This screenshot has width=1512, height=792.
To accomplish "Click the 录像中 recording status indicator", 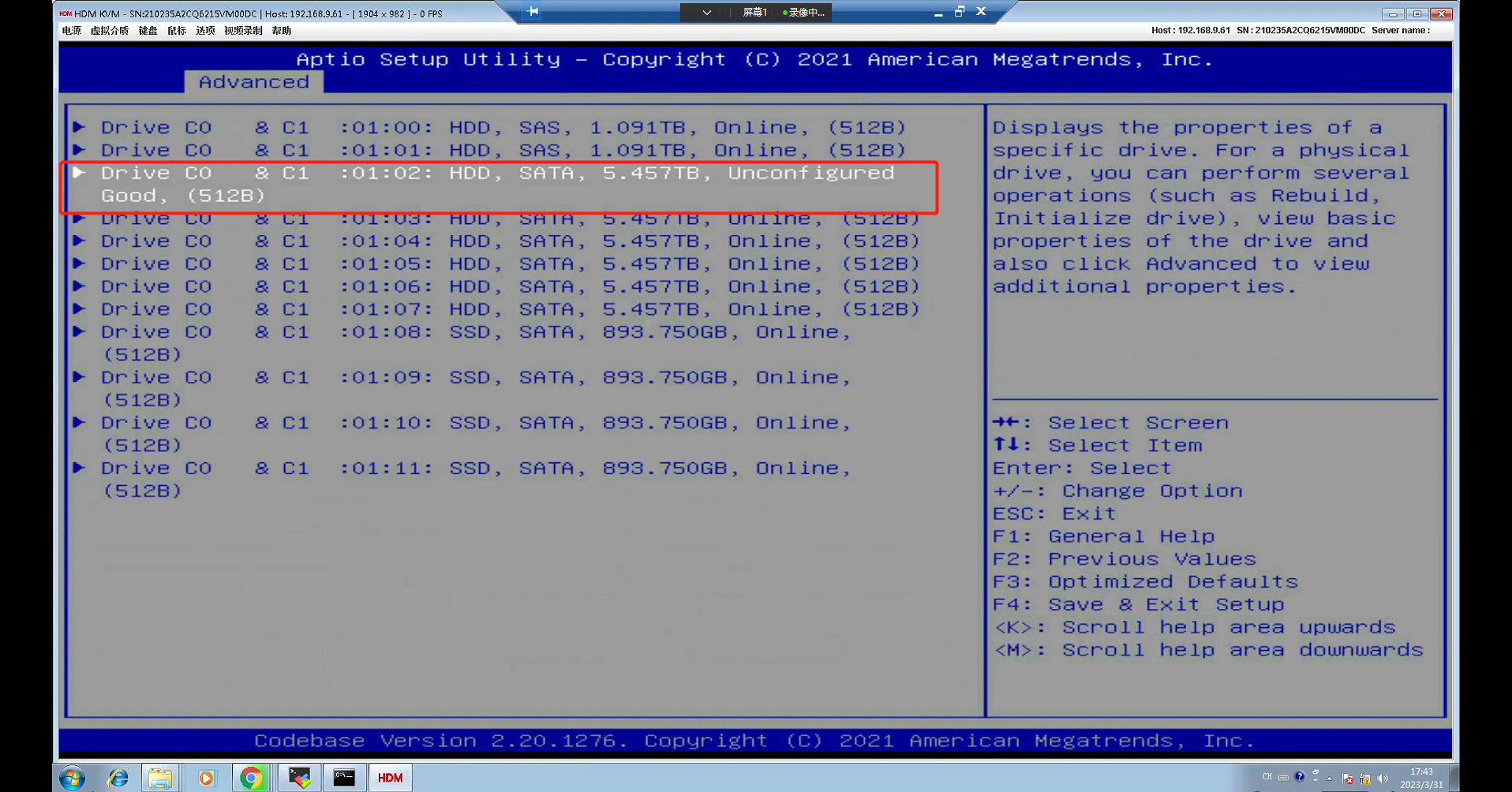I will 803,13.
